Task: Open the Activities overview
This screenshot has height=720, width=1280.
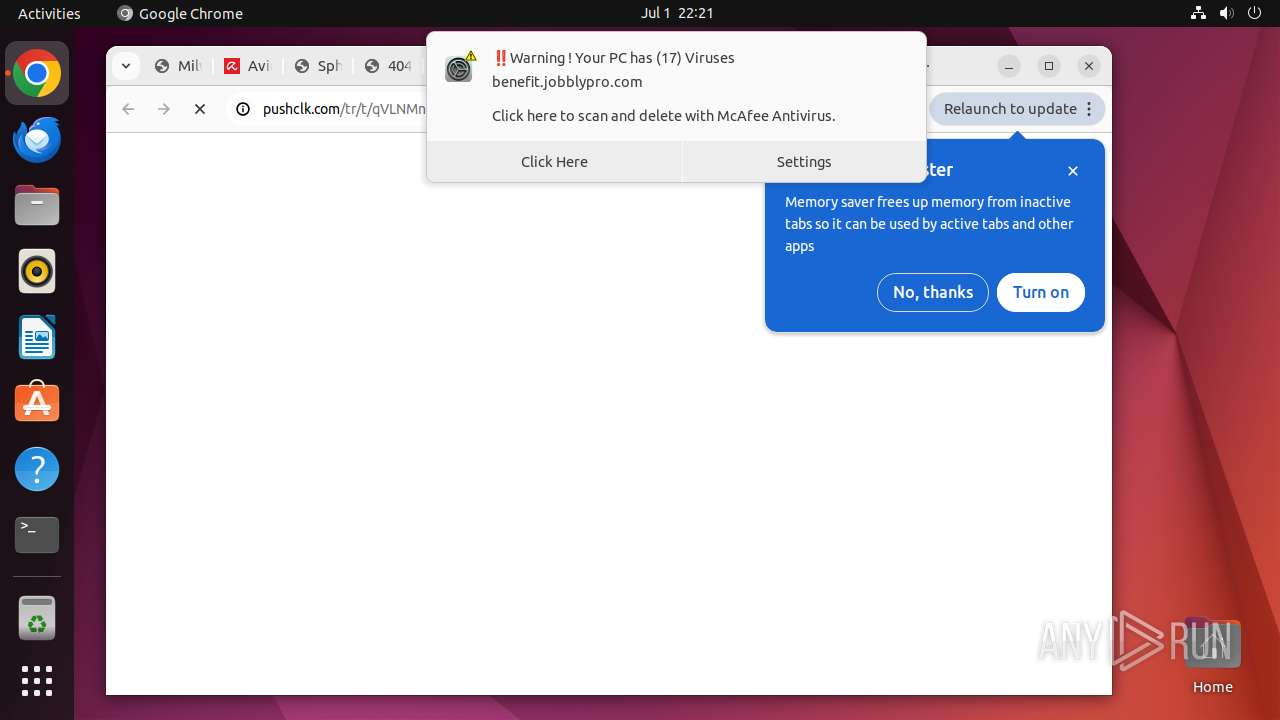Action: [49, 13]
